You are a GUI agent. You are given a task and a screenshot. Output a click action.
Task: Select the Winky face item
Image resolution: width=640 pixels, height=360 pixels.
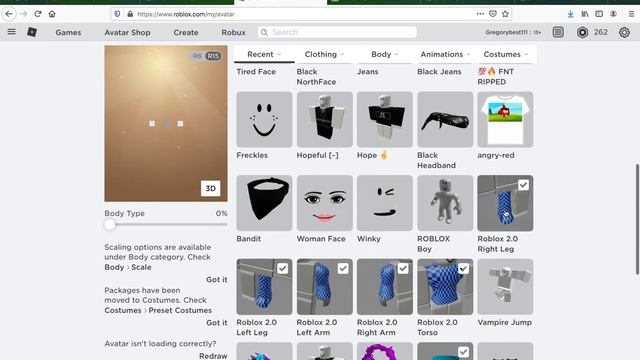tap(384, 203)
